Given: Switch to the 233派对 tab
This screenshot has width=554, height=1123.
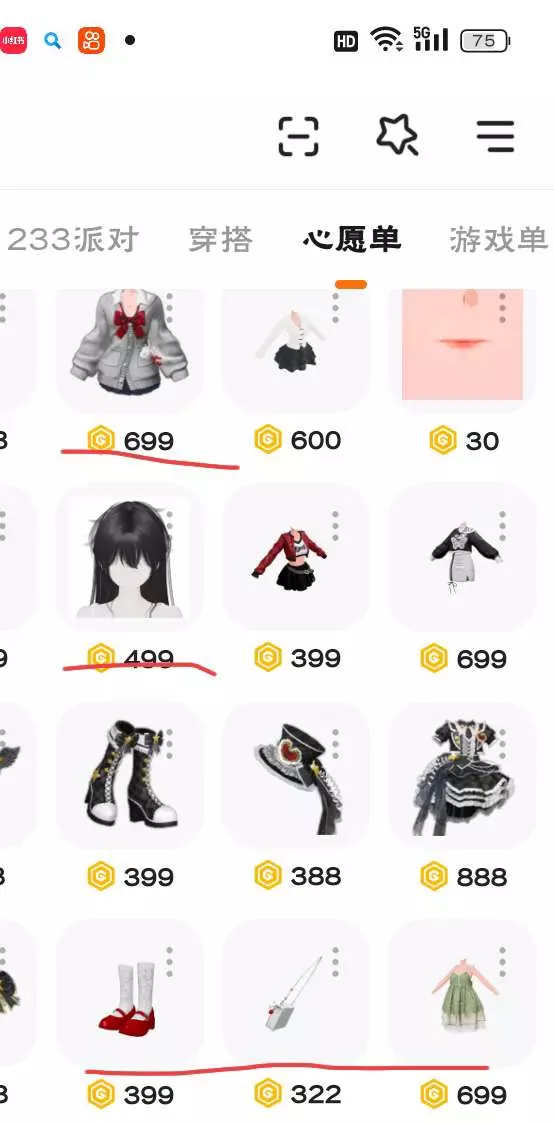Looking at the screenshot, I should point(72,240).
